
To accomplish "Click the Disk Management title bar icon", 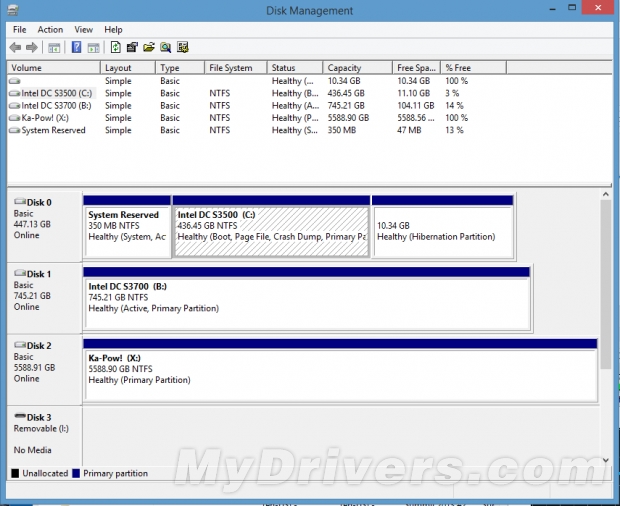I will pos(13,9).
